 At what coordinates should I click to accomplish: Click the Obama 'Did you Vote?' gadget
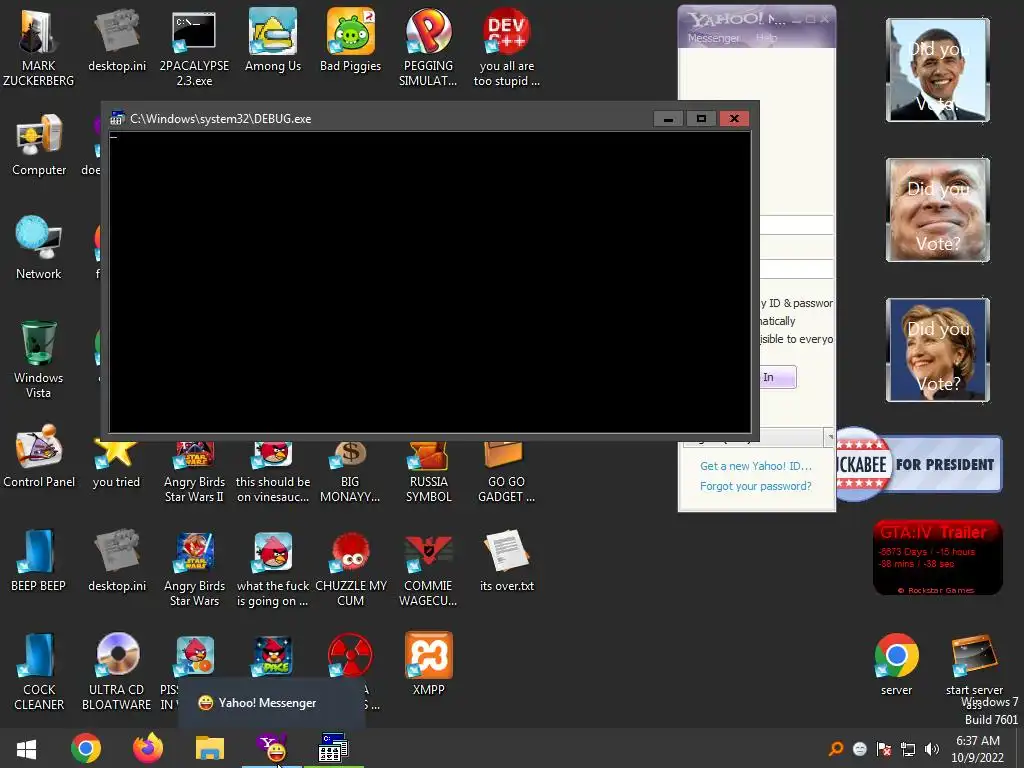coord(938,70)
